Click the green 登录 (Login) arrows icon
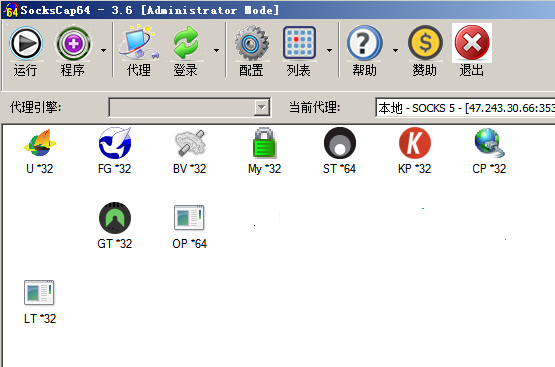 click(x=185, y=42)
